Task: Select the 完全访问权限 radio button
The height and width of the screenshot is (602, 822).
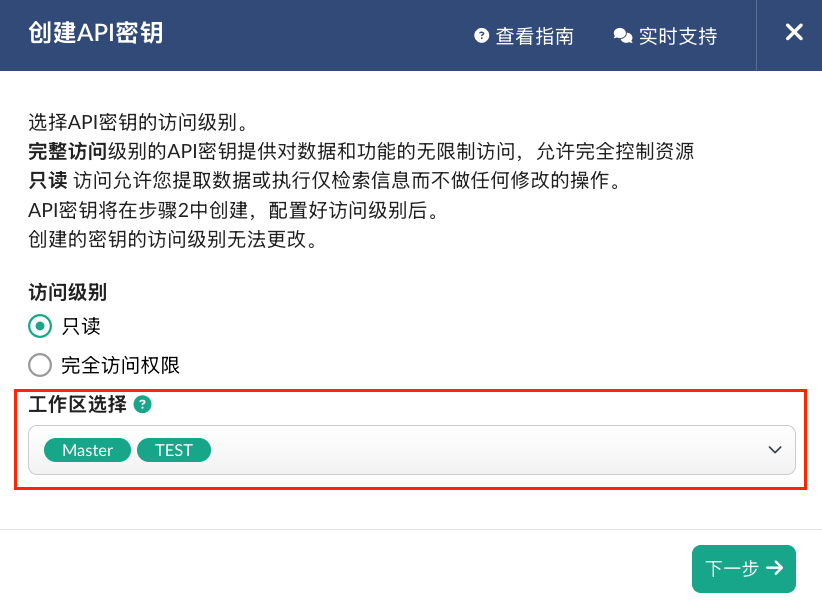Action: pyautogui.click(x=40, y=365)
